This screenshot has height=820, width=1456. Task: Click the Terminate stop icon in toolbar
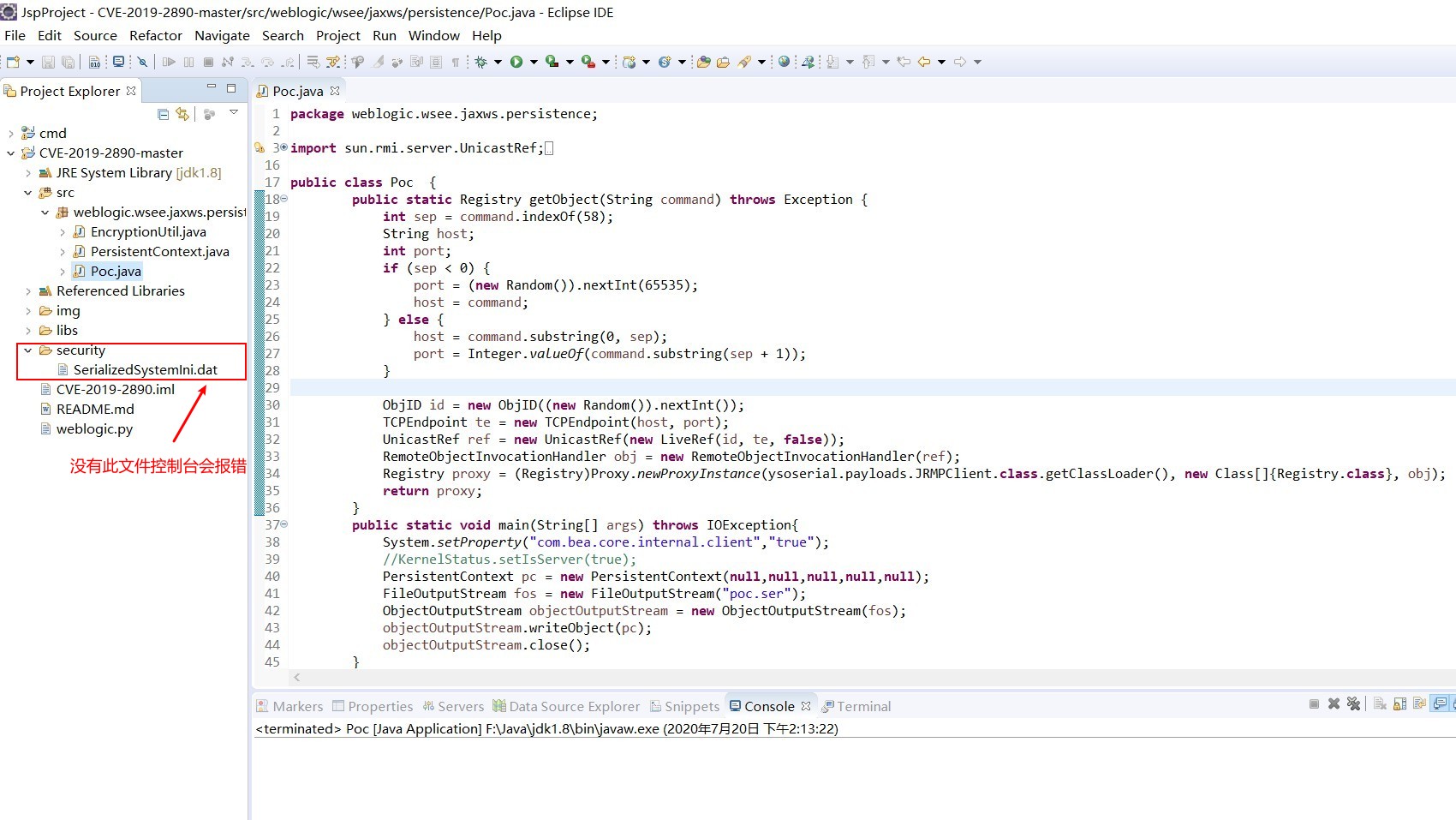pos(208,62)
